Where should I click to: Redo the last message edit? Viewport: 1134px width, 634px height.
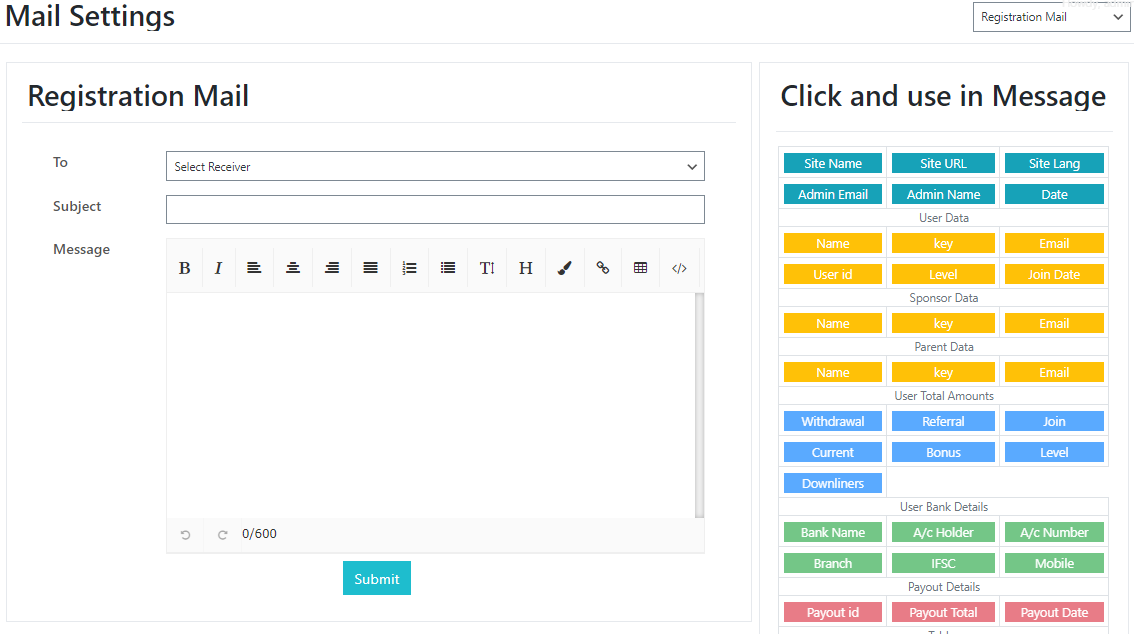coord(222,534)
